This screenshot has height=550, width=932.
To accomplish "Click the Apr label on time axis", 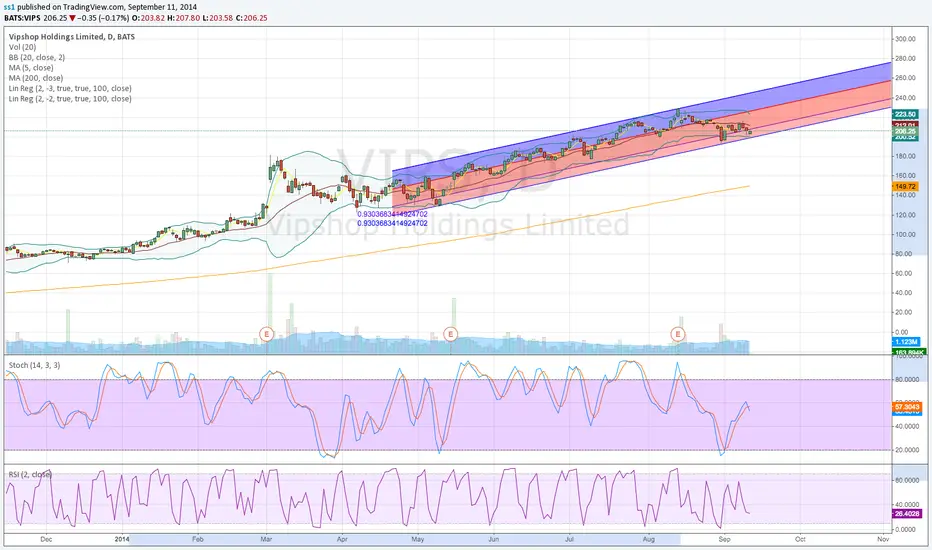I will click(342, 539).
